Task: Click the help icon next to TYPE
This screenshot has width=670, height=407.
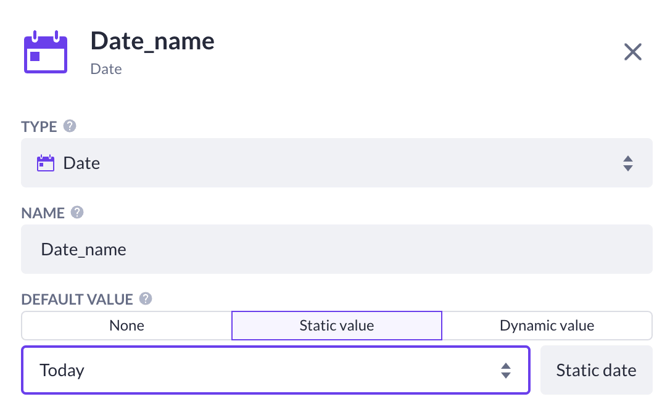Action: [70, 126]
